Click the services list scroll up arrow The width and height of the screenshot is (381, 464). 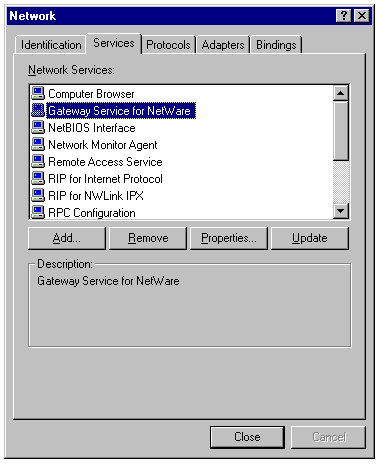click(341, 93)
